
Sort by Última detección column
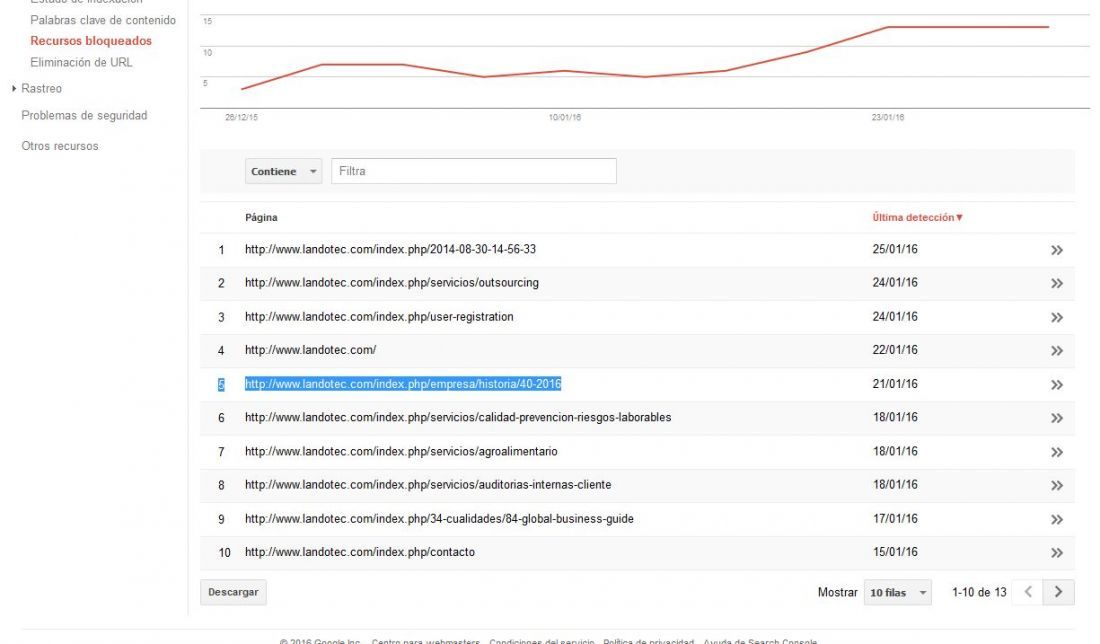(x=917, y=217)
